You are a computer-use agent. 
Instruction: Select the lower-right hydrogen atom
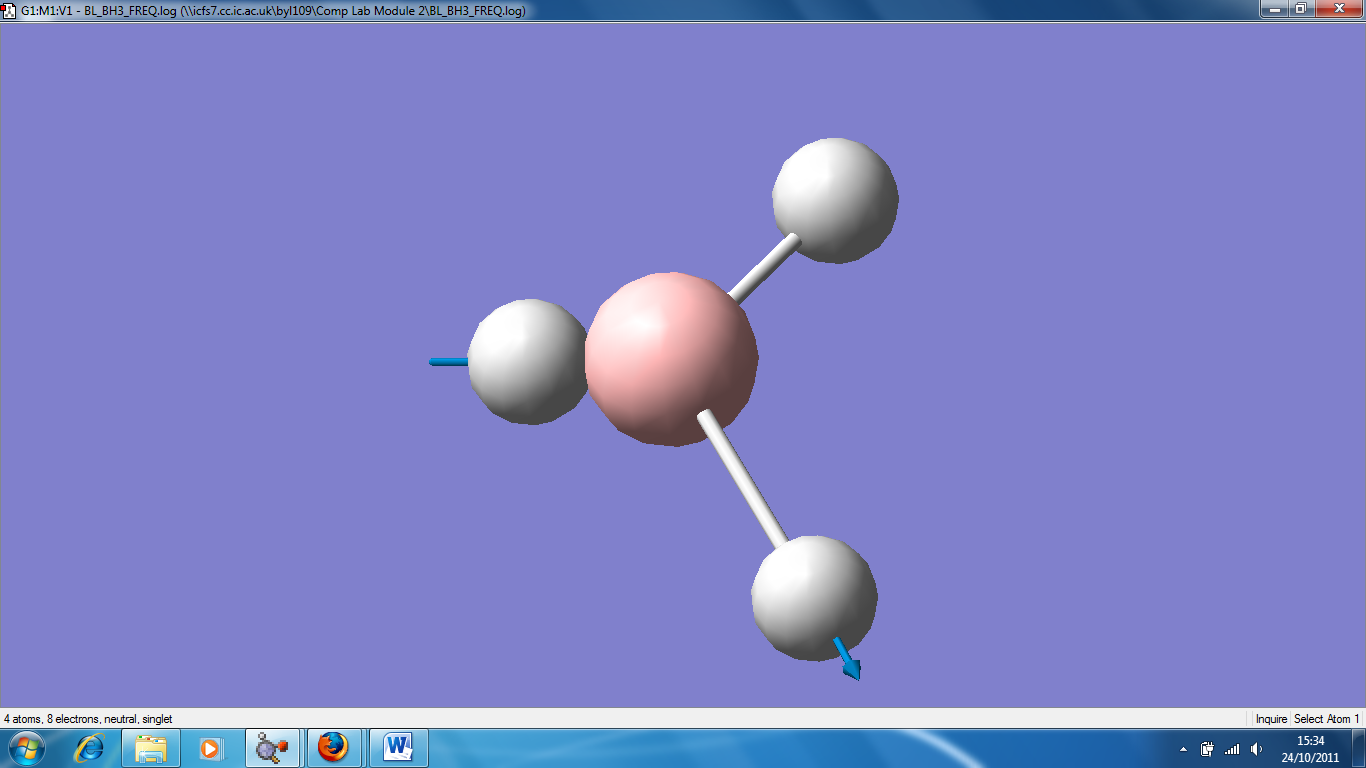coord(814,598)
